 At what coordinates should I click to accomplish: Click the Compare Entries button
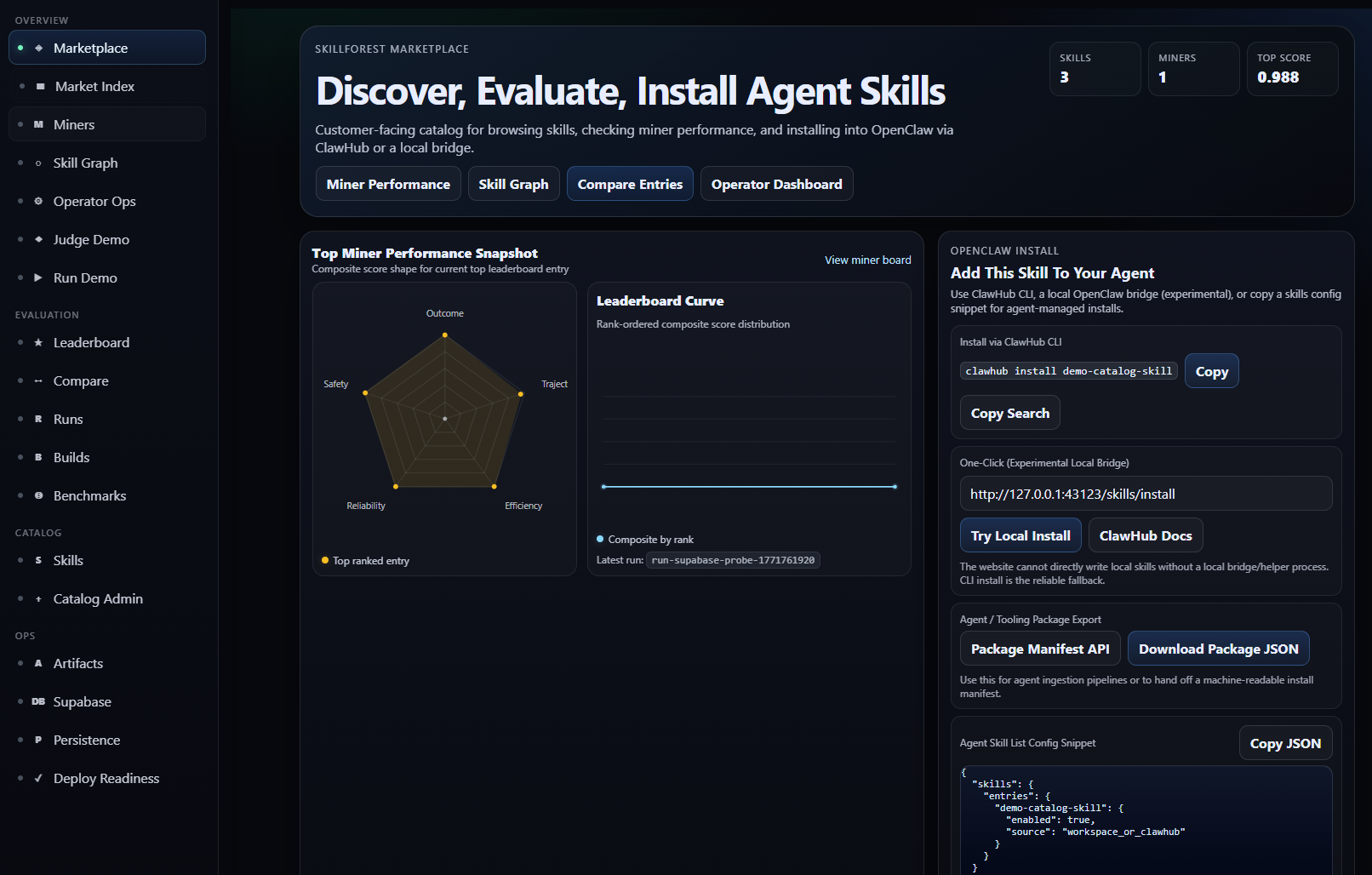click(x=630, y=184)
